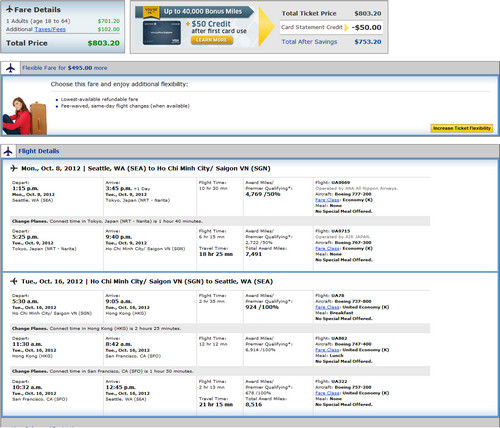
Task: Click the airplane icon in Flexible Fare header
Action: point(10,68)
